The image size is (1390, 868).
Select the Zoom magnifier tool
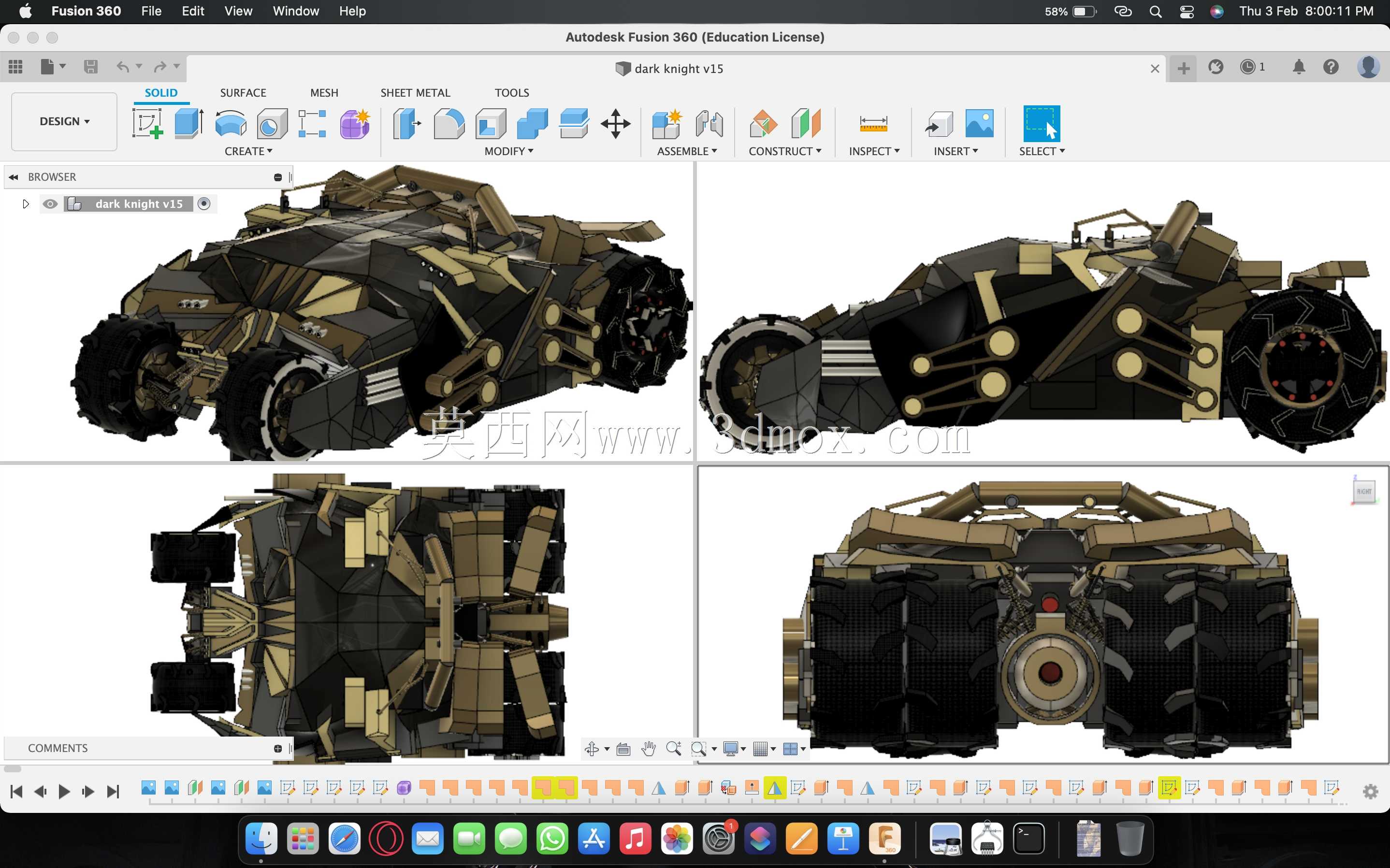674,749
